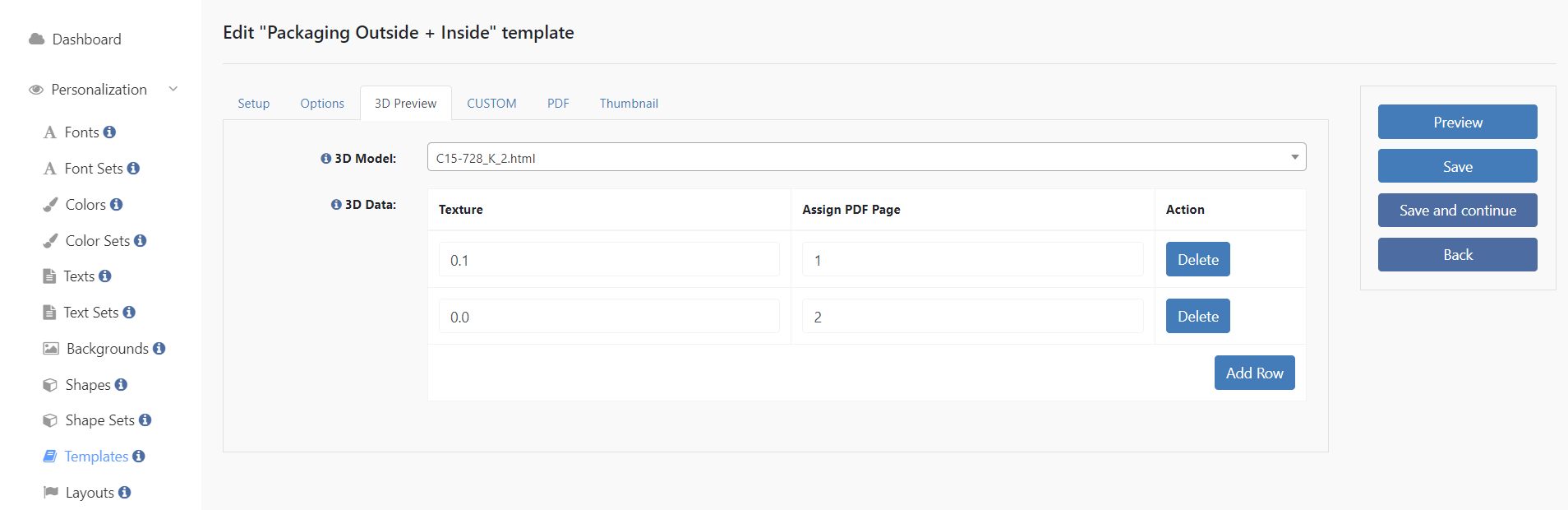The width and height of the screenshot is (1568, 510).
Task: Open the Thumbnail tab
Action: [629, 103]
